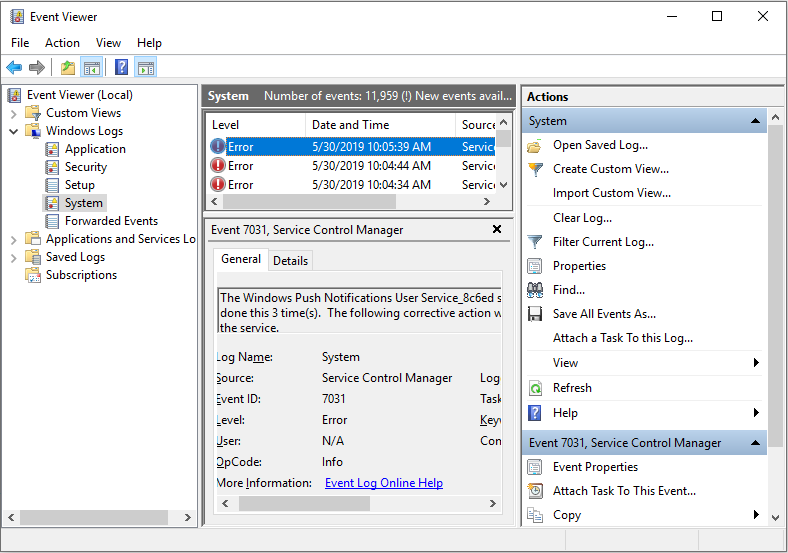Open the Copy submenu arrow in Actions

click(x=756, y=514)
